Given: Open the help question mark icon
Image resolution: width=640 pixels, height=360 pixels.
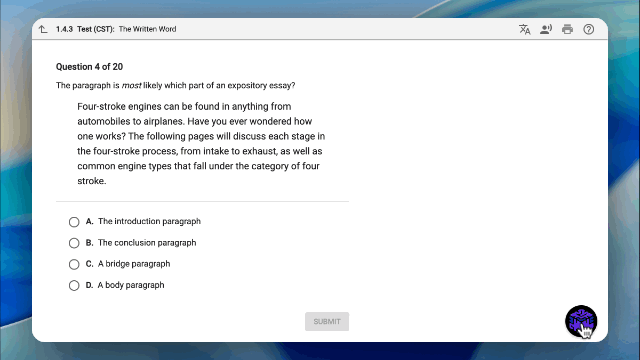Looking at the screenshot, I should (589, 29).
